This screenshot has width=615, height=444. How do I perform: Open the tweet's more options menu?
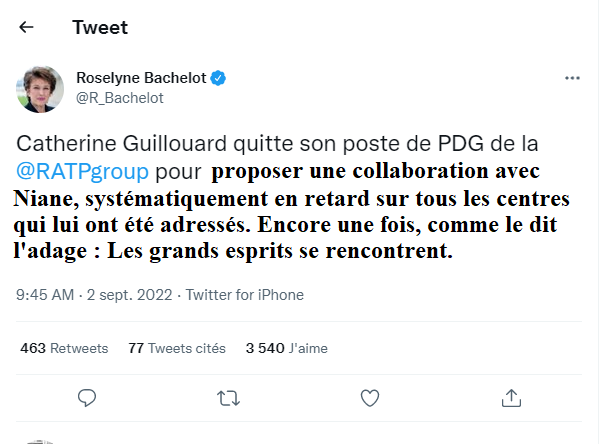tap(572, 77)
